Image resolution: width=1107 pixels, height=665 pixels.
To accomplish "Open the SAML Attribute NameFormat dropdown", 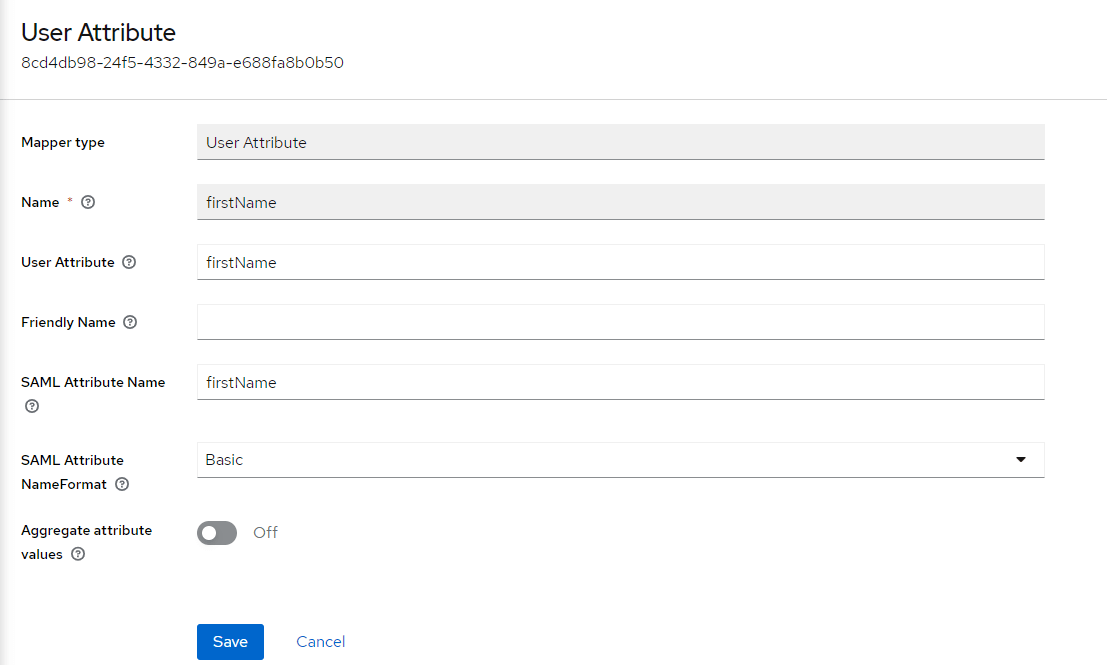I will (x=620, y=460).
